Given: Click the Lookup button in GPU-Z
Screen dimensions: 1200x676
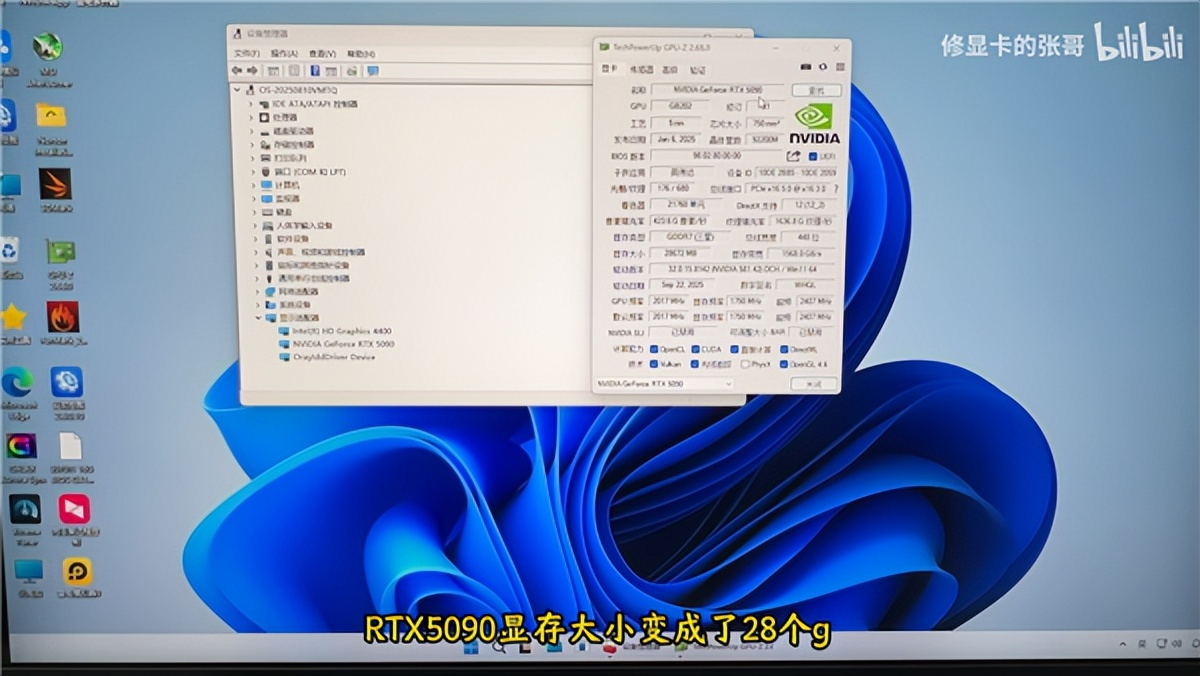Looking at the screenshot, I should coord(817,90).
